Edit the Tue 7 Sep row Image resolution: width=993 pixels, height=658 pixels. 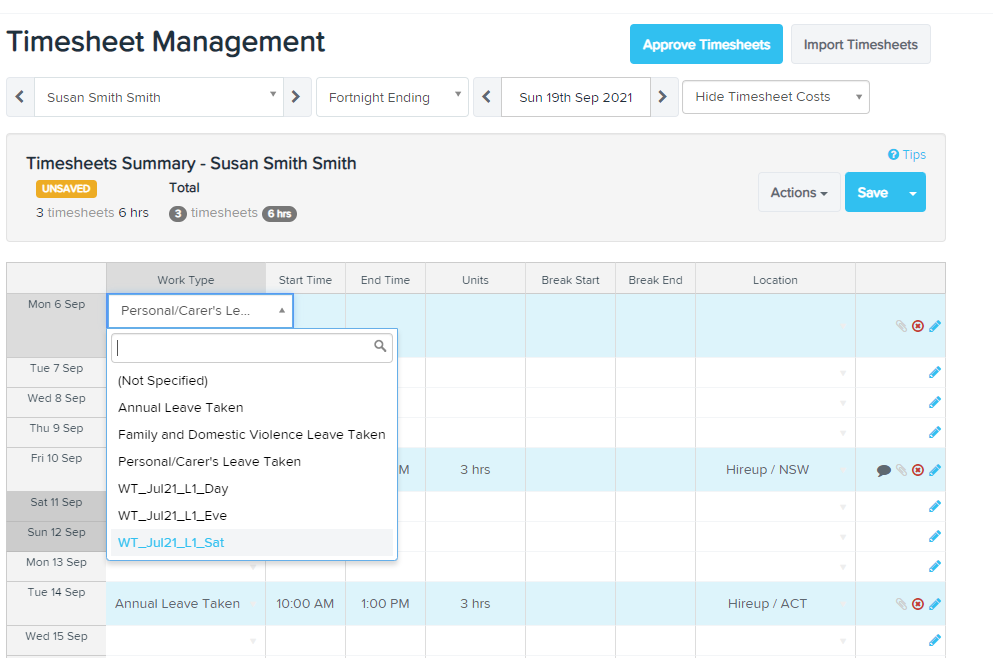(934, 371)
